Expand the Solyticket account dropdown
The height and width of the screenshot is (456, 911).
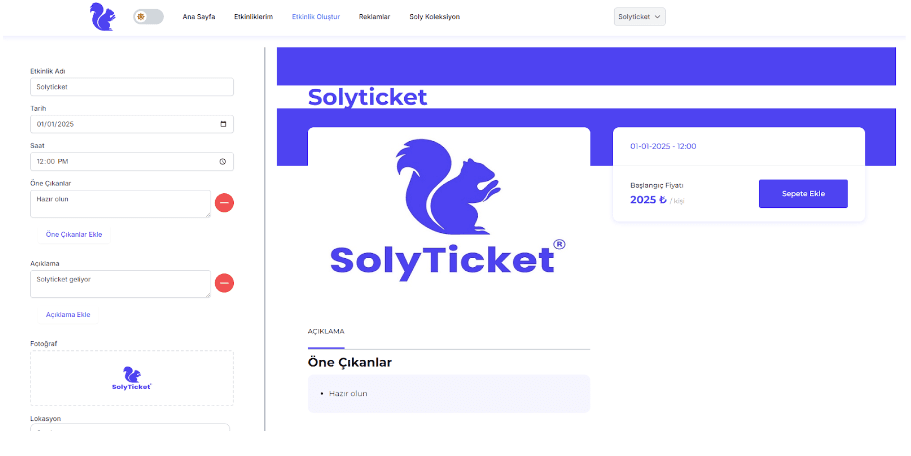pyautogui.click(x=640, y=17)
